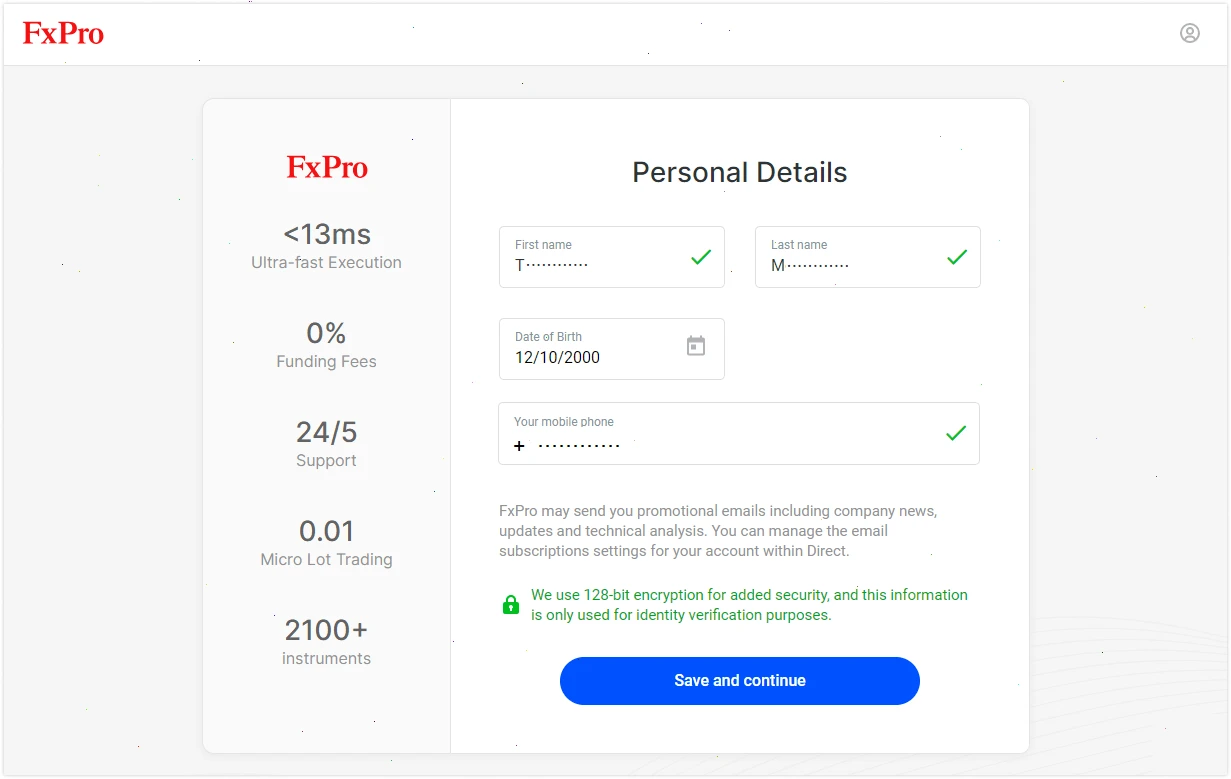This screenshot has height=779, width=1231.
Task: Click the FxPro logo in the sidebar
Action: 326,167
